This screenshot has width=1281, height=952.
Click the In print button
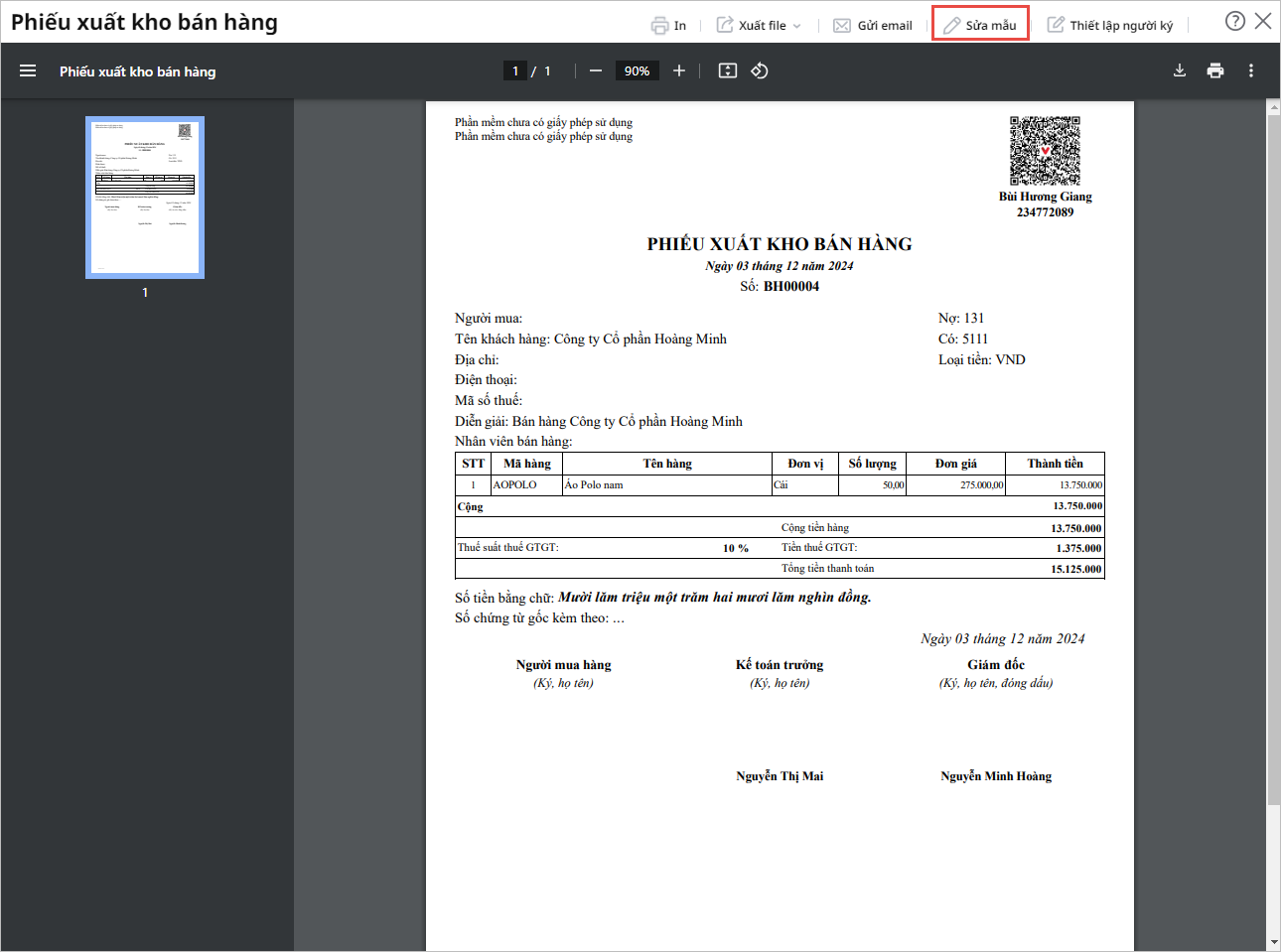(668, 25)
